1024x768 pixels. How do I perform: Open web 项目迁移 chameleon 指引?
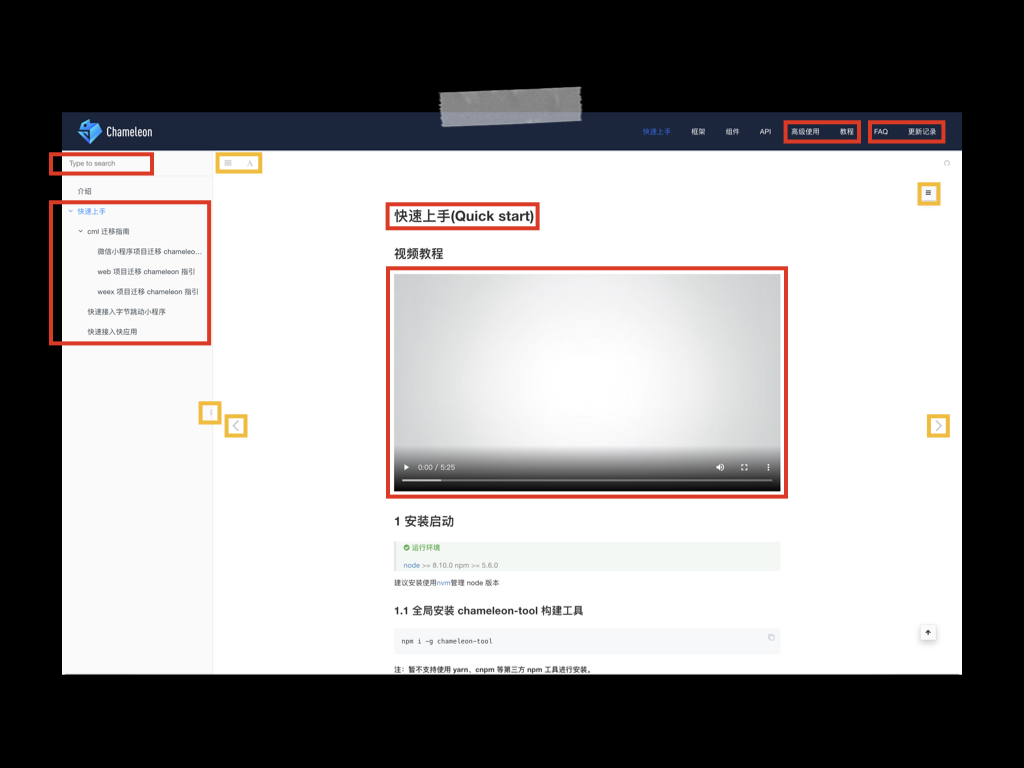pos(146,272)
